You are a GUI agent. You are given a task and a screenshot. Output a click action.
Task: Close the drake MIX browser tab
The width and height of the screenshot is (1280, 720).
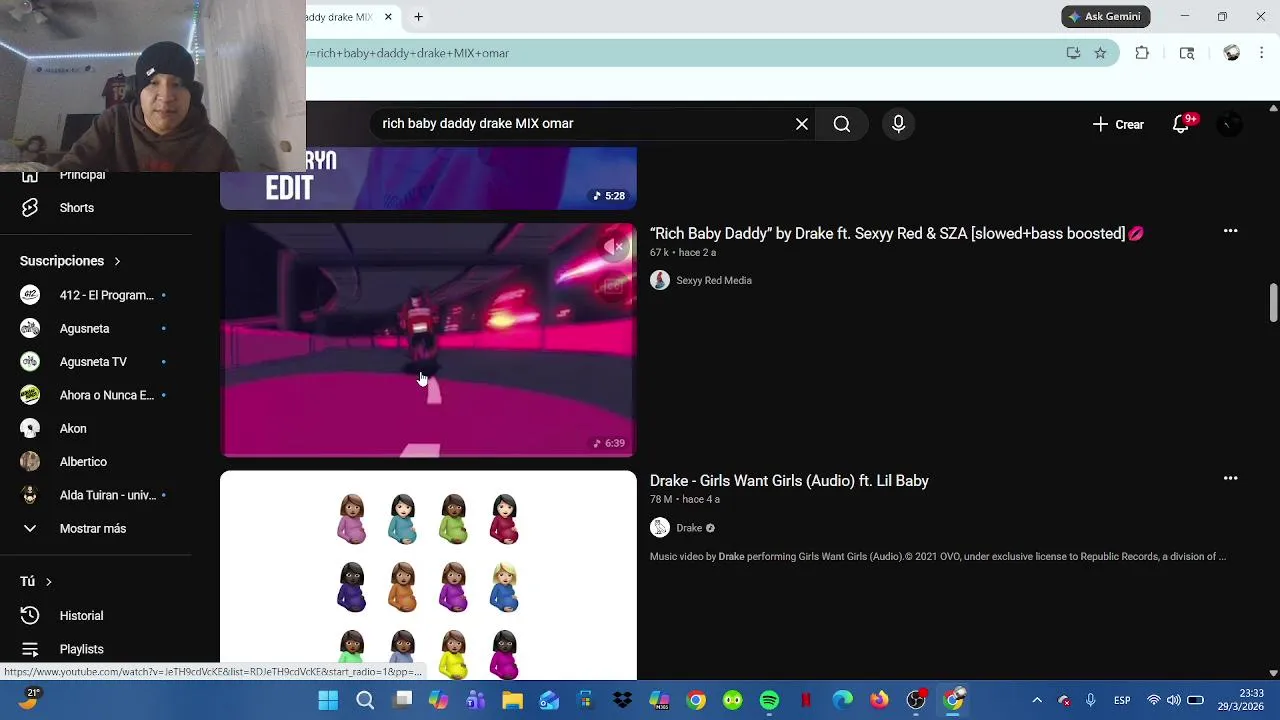tap(388, 16)
